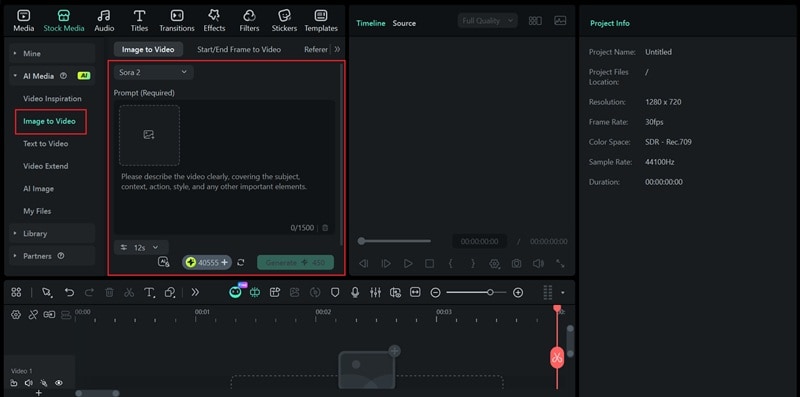Open Video Extend in sidebar

[x=45, y=166]
